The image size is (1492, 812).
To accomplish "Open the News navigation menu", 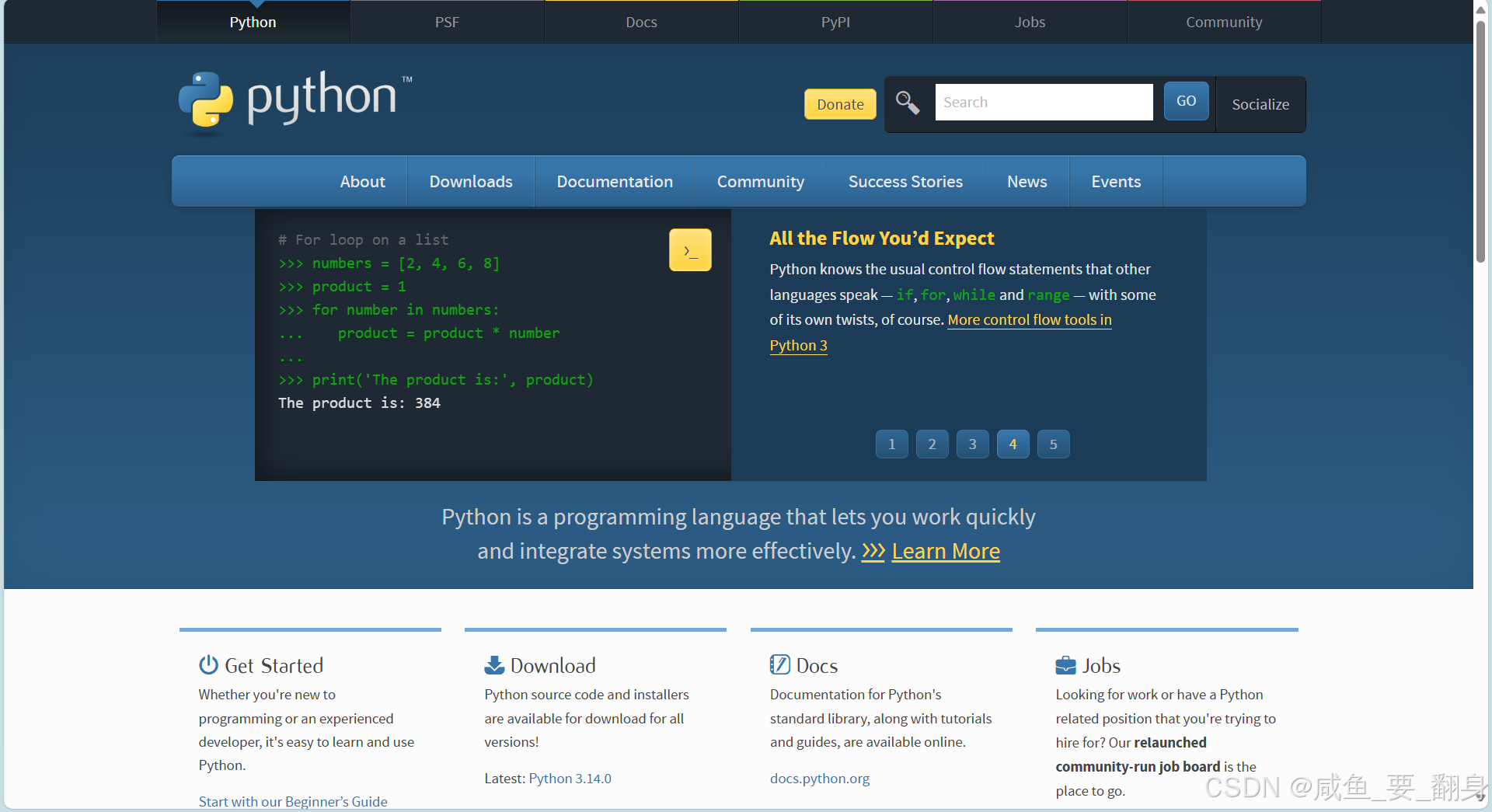I will [x=1027, y=181].
